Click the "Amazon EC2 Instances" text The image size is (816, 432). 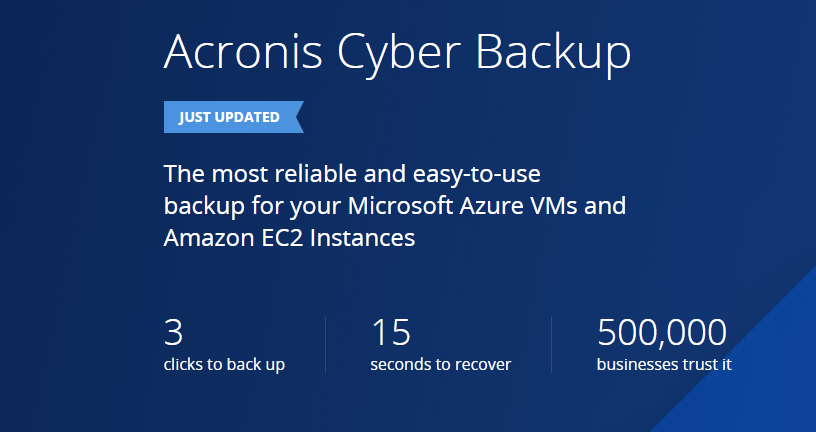pyautogui.click(x=289, y=239)
